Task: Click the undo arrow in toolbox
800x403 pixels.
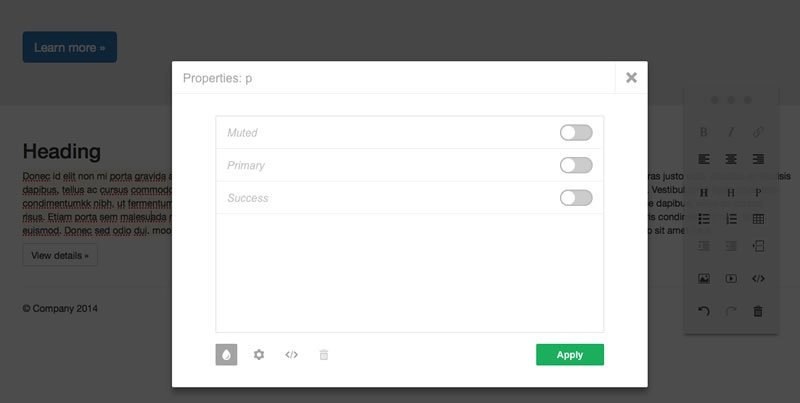Action: tap(704, 311)
